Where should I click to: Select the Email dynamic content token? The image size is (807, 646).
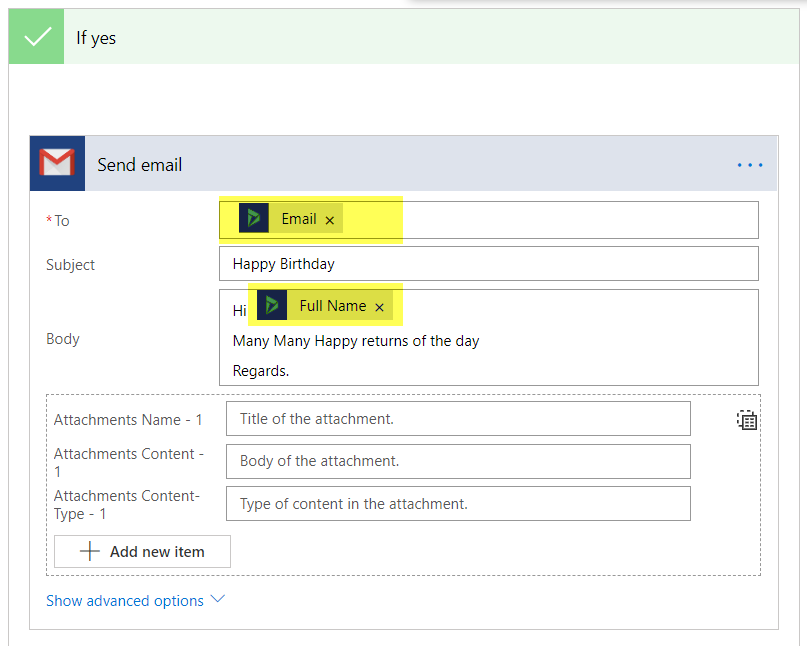[291, 218]
